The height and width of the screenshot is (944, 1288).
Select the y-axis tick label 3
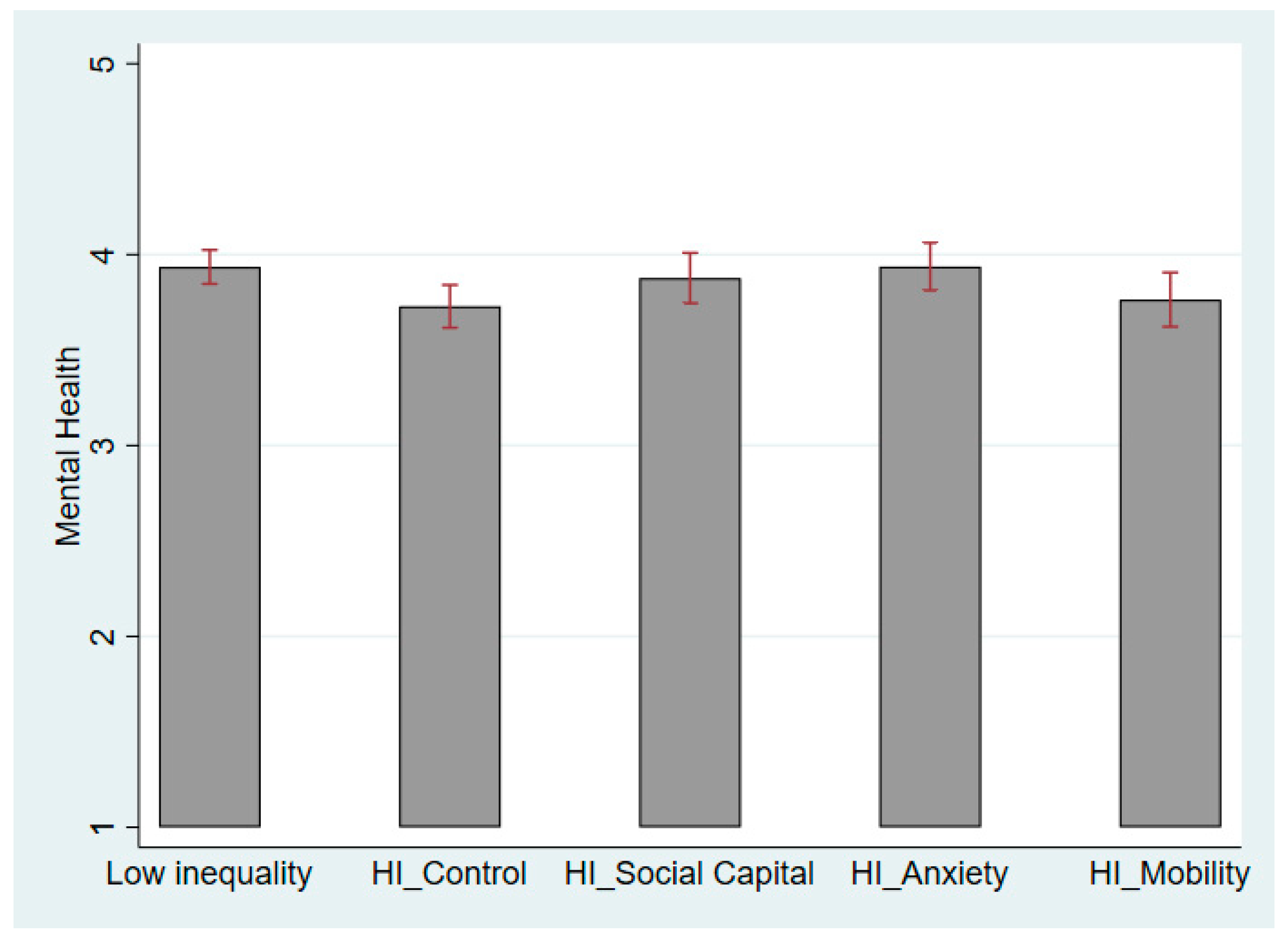point(102,445)
